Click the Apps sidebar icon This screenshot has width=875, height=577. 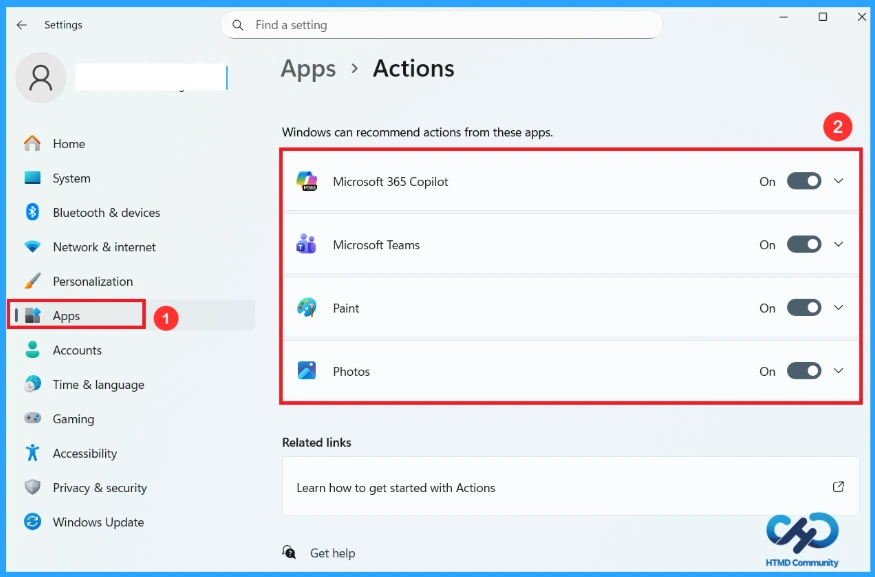coord(33,315)
